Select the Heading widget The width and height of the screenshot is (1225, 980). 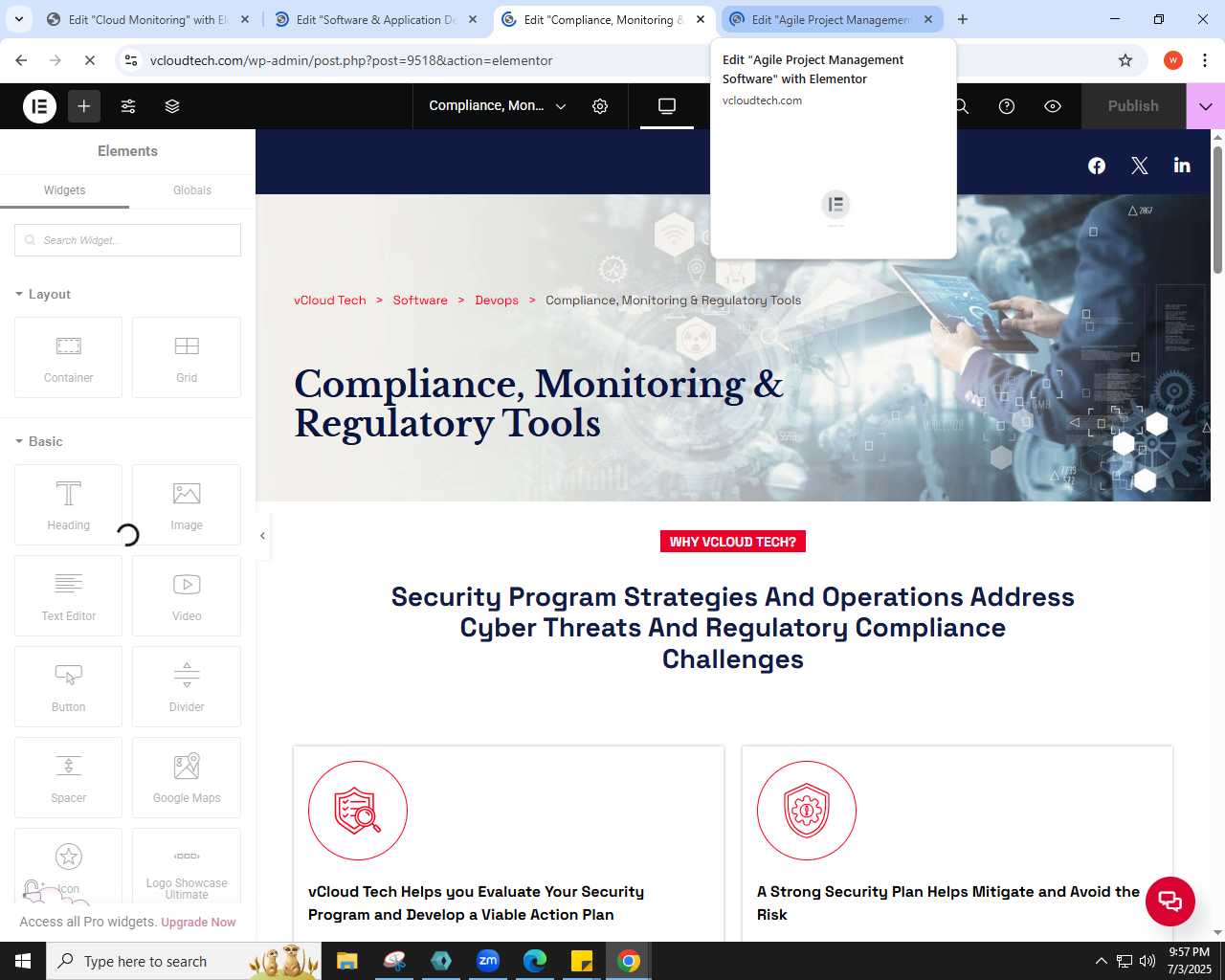coord(68,504)
